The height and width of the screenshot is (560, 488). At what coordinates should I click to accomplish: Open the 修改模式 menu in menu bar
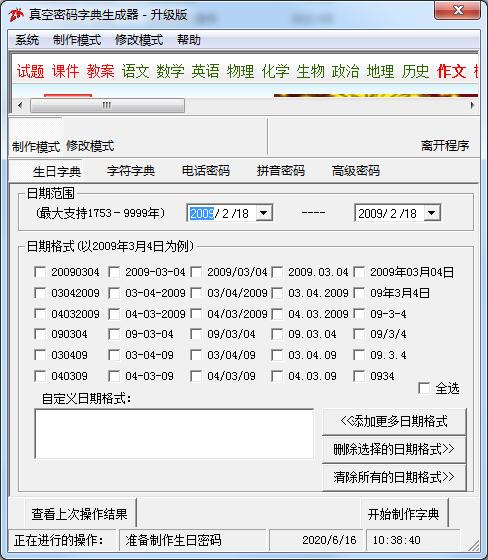(x=139, y=40)
